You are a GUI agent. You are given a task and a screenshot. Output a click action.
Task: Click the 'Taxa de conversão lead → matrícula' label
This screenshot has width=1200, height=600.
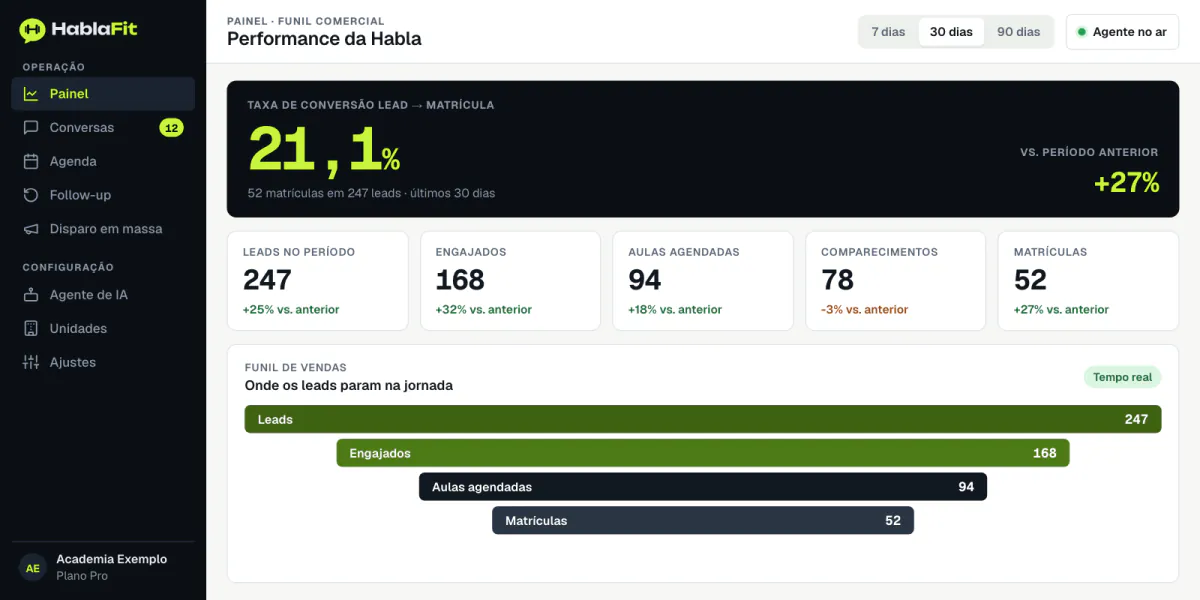371,105
